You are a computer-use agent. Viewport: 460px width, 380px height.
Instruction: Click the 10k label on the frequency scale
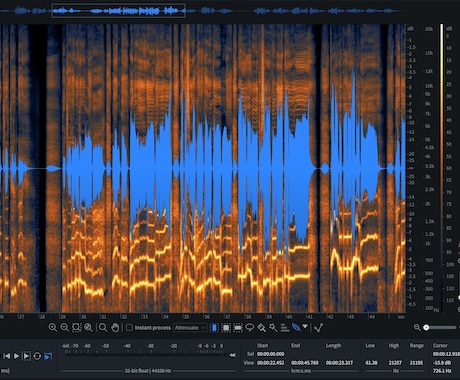point(429,86)
